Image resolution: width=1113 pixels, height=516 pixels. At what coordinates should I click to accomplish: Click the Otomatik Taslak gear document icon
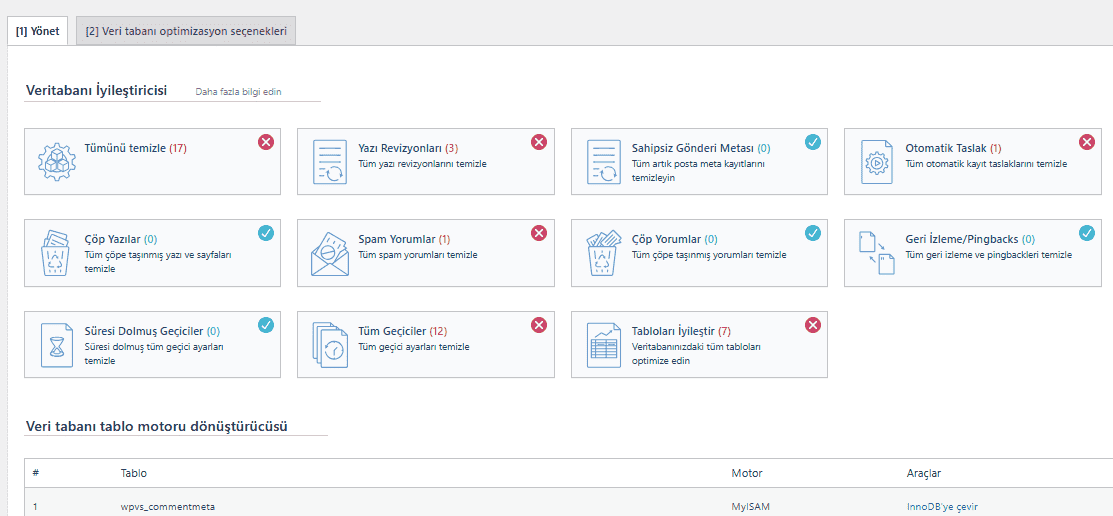point(876,161)
